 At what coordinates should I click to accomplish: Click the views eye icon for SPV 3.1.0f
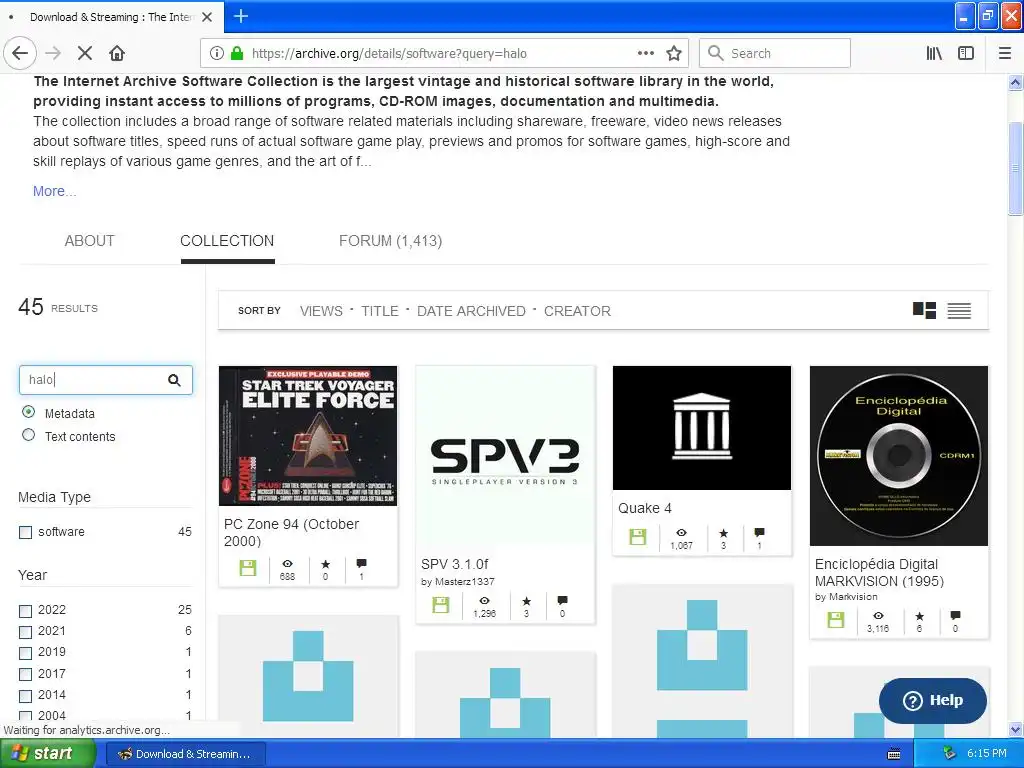click(484, 601)
